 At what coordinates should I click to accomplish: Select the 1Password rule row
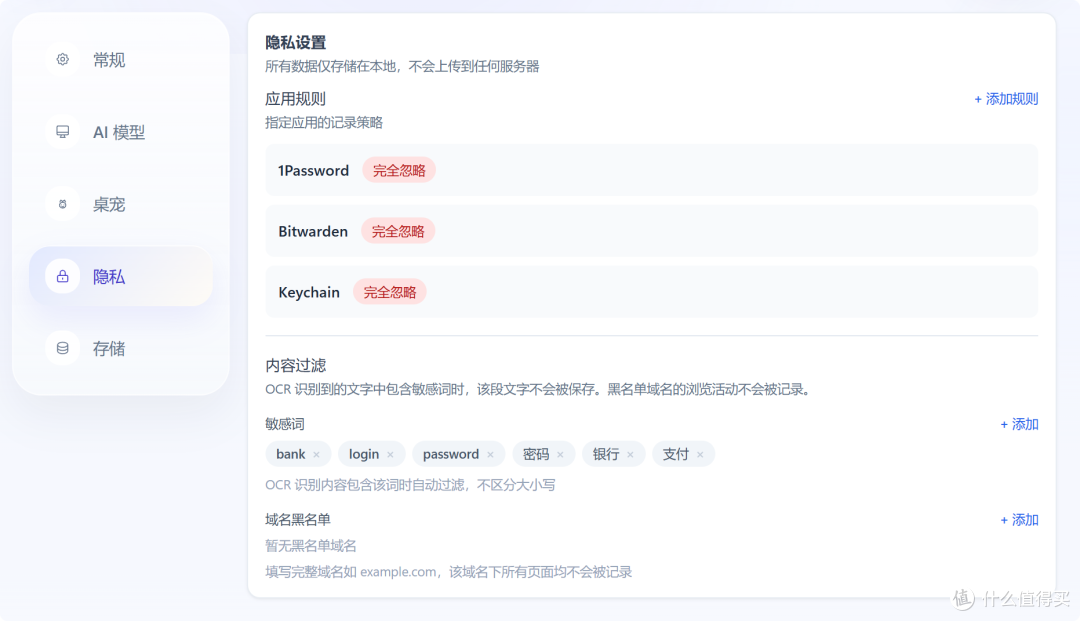(652, 170)
